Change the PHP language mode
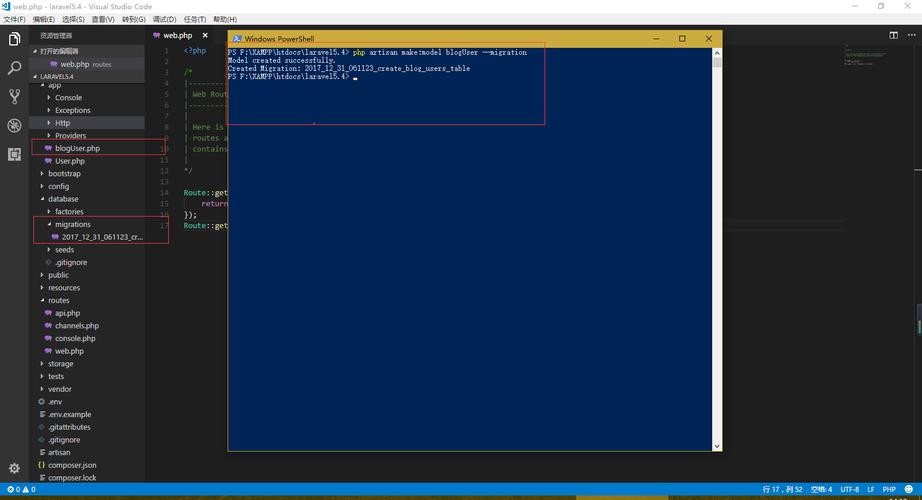 tap(889, 489)
